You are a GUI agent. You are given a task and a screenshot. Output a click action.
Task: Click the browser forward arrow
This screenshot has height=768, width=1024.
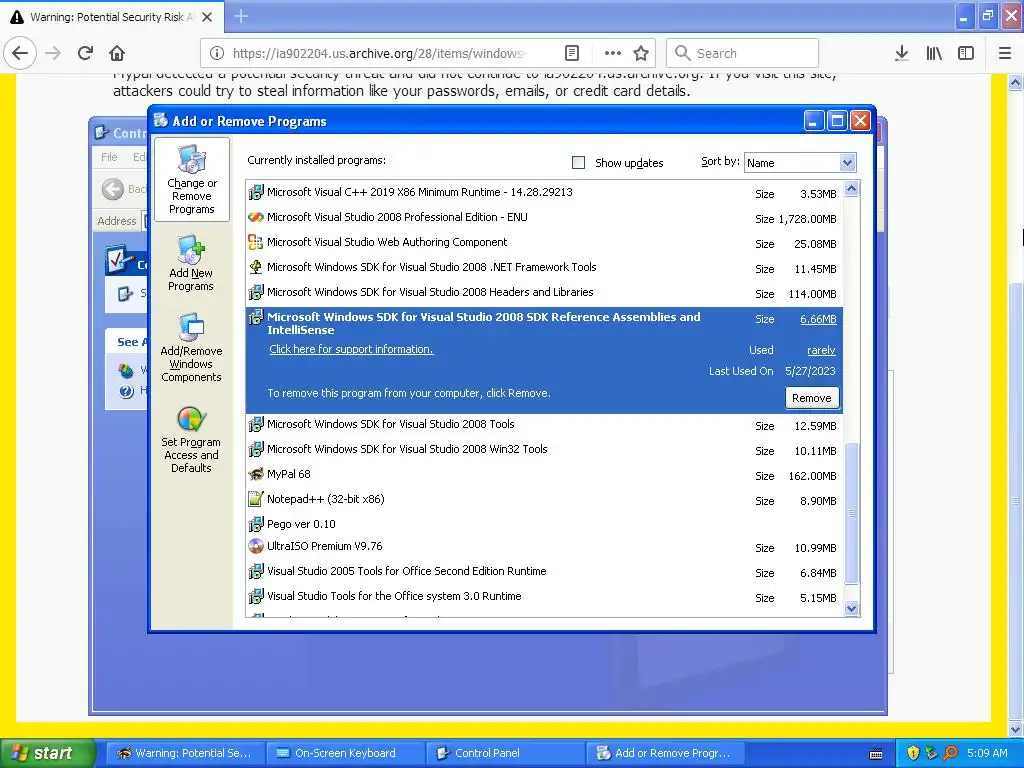(53, 53)
